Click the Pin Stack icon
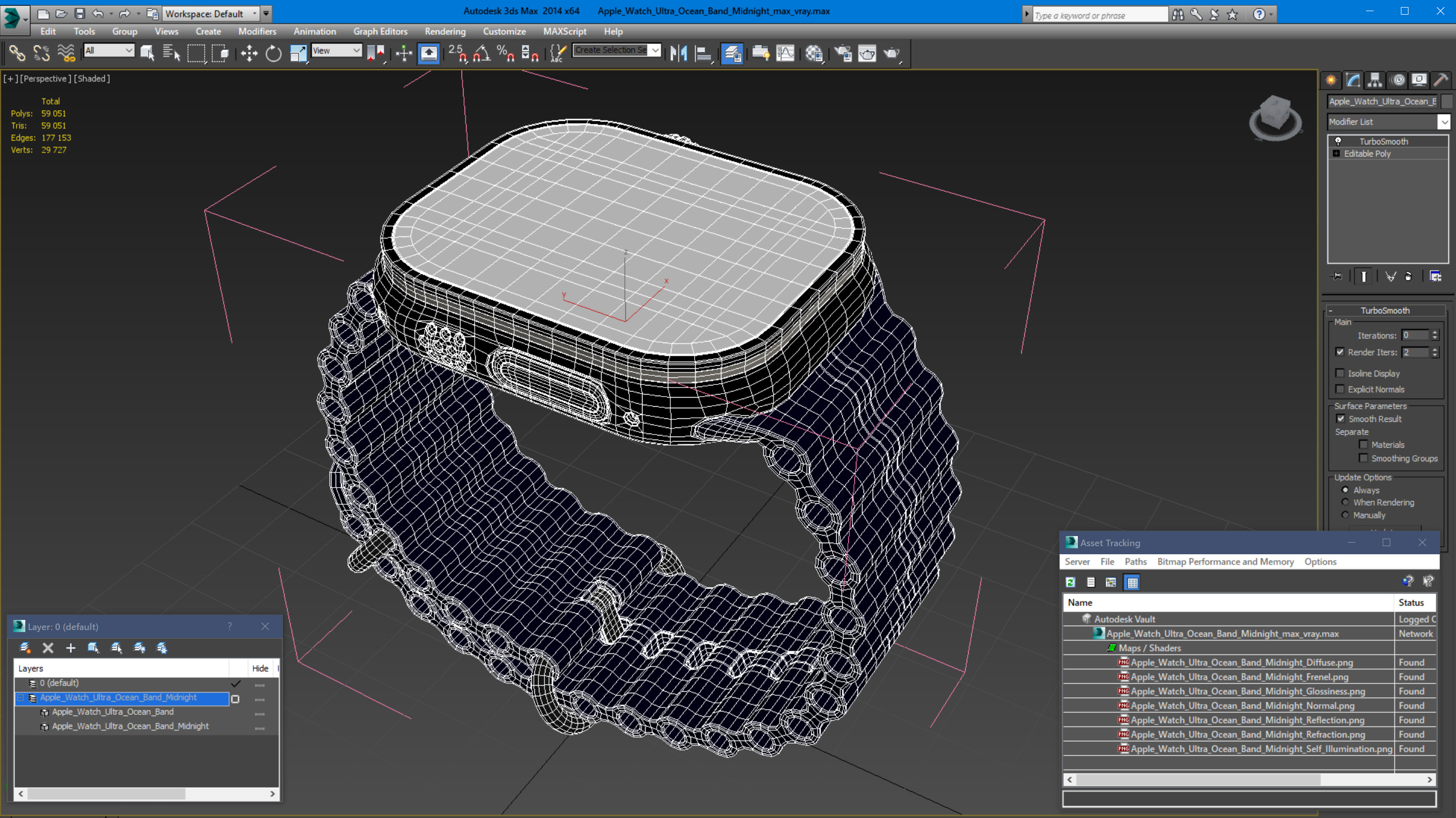1456x818 pixels. coord(1336,276)
